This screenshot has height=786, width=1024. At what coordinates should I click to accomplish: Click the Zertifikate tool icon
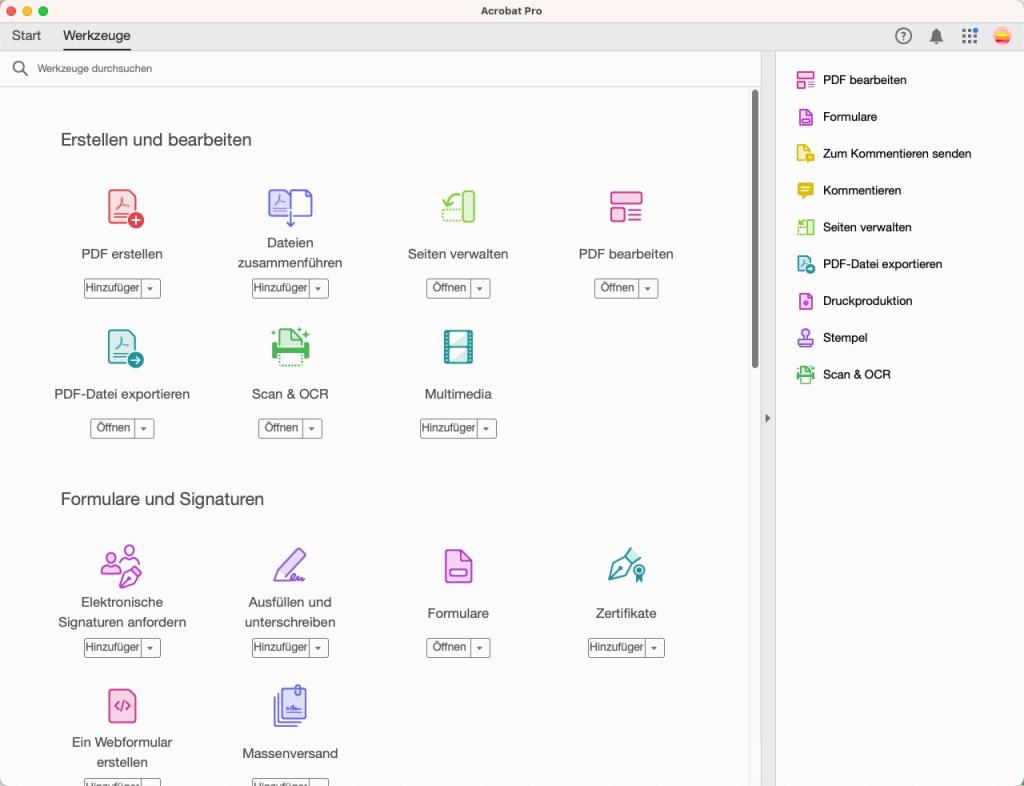pos(625,565)
